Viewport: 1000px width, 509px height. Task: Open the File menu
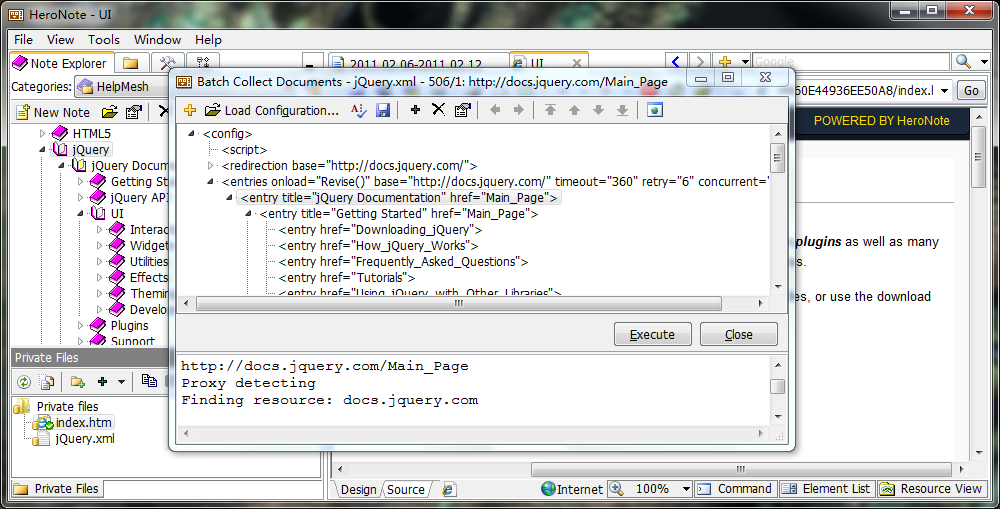[24, 40]
